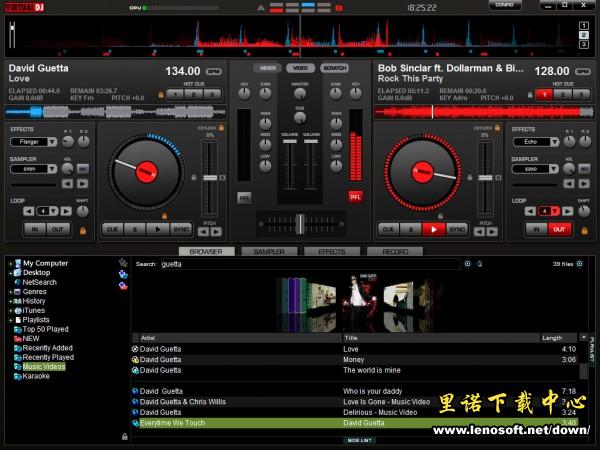Click right deck pitch bend up arrow
This screenshot has height=450, width=600.
492,232
